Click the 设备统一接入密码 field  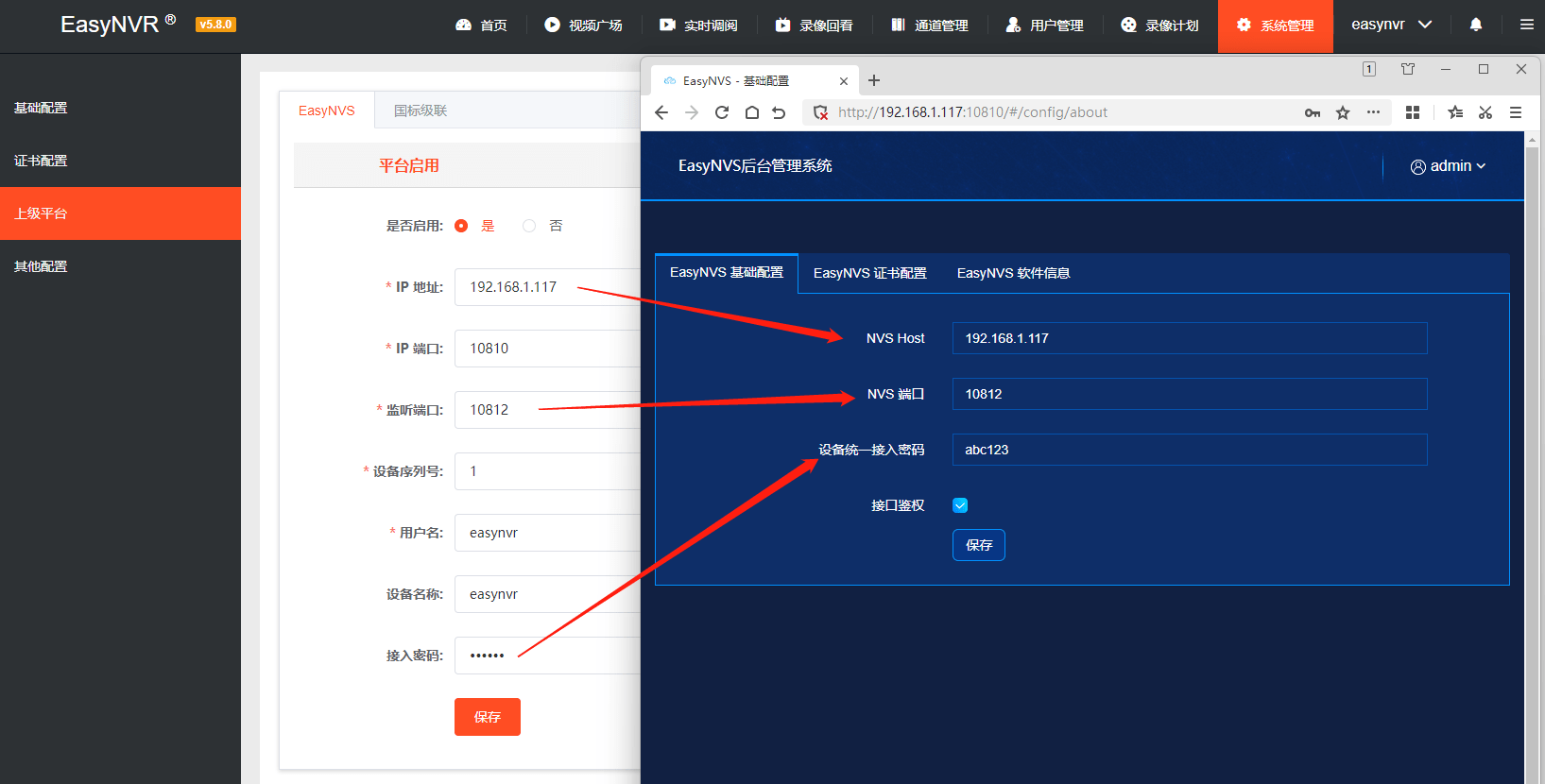point(1190,450)
